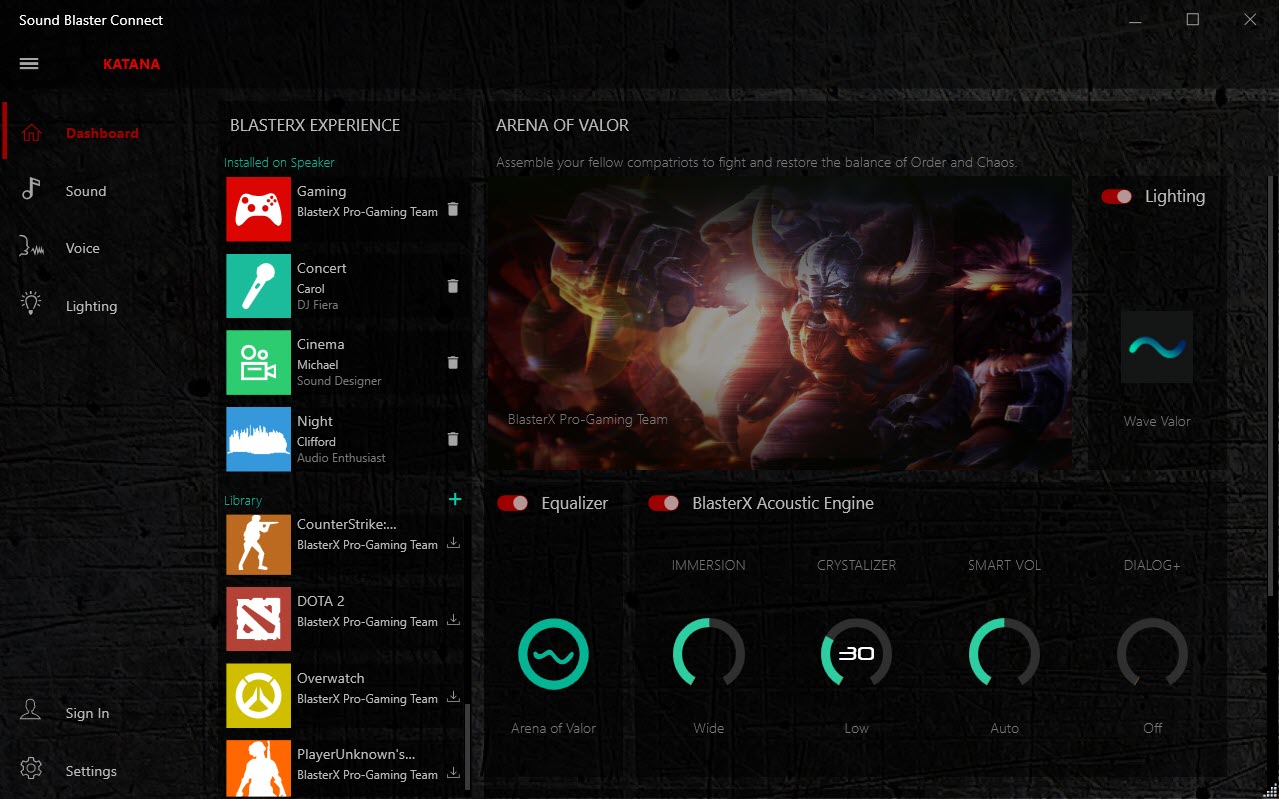Select the Cinema camera profile icon
The height and width of the screenshot is (799, 1279).
[x=258, y=362]
